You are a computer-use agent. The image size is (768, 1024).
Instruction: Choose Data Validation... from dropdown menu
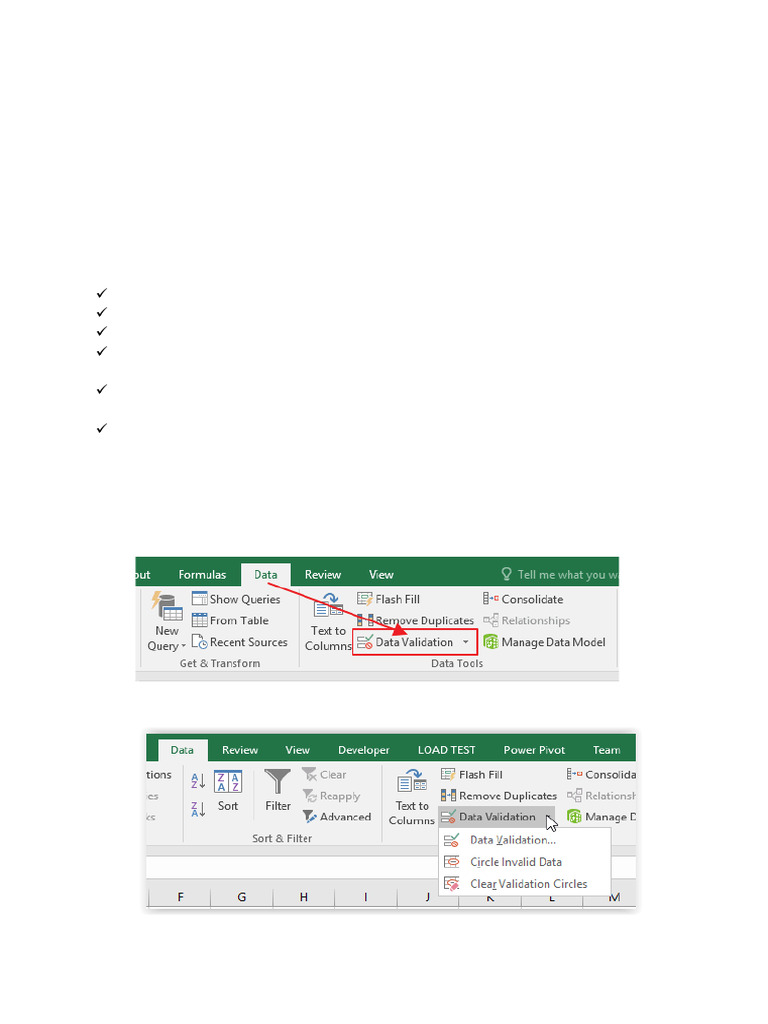(525, 840)
